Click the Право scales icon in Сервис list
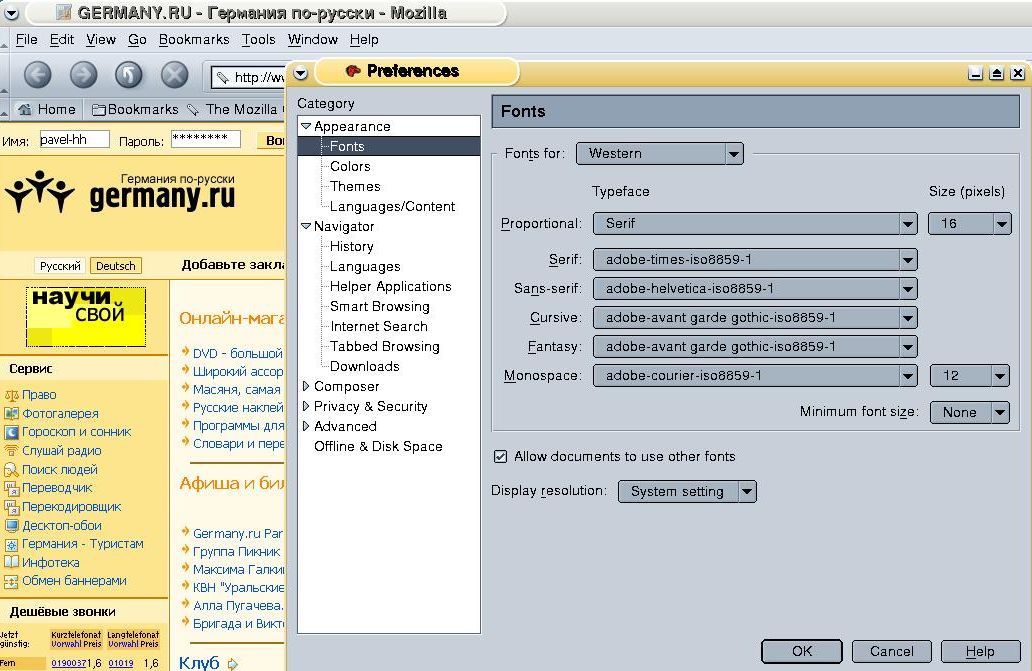Screen dimensions: 1032x671 11,395
